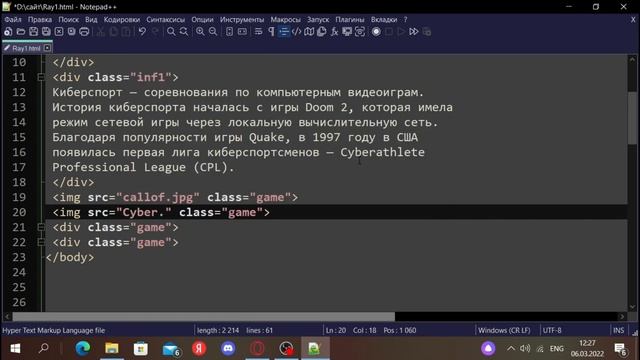The height and width of the screenshot is (360, 640).
Task: Click the ENG language indicator in tray
Action: tap(557, 349)
